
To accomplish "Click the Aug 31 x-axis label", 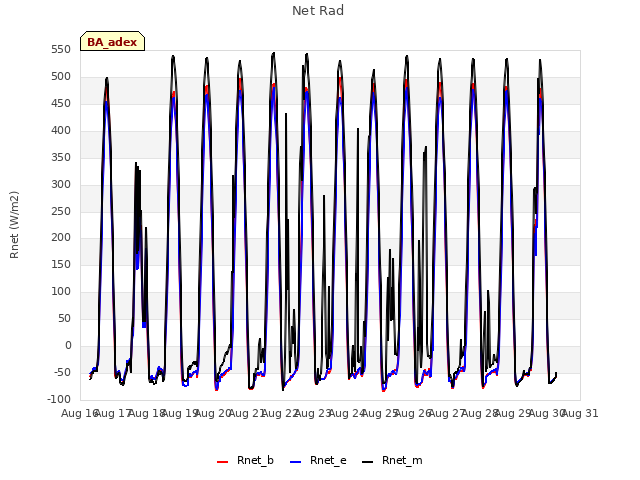I will 580,414.
